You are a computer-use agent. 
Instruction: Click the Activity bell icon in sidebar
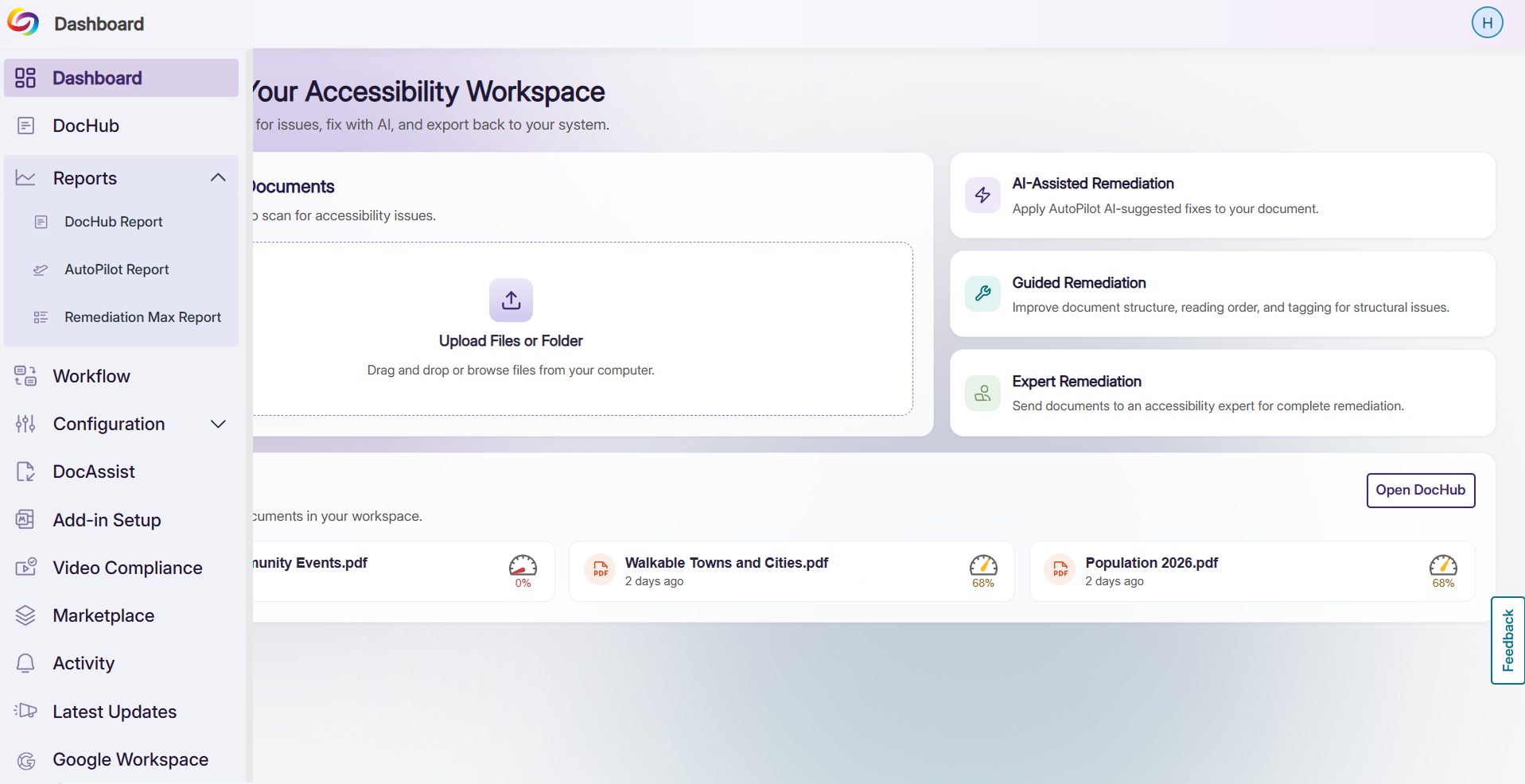pyautogui.click(x=25, y=663)
